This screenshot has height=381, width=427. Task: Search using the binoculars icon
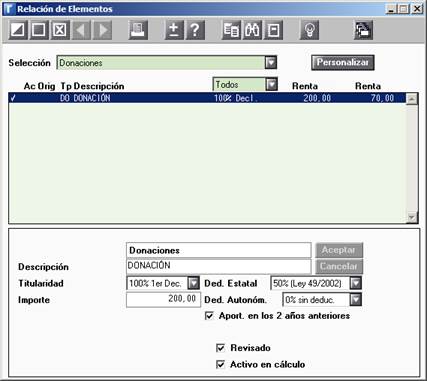pyautogui.click(x=252, y=30)
